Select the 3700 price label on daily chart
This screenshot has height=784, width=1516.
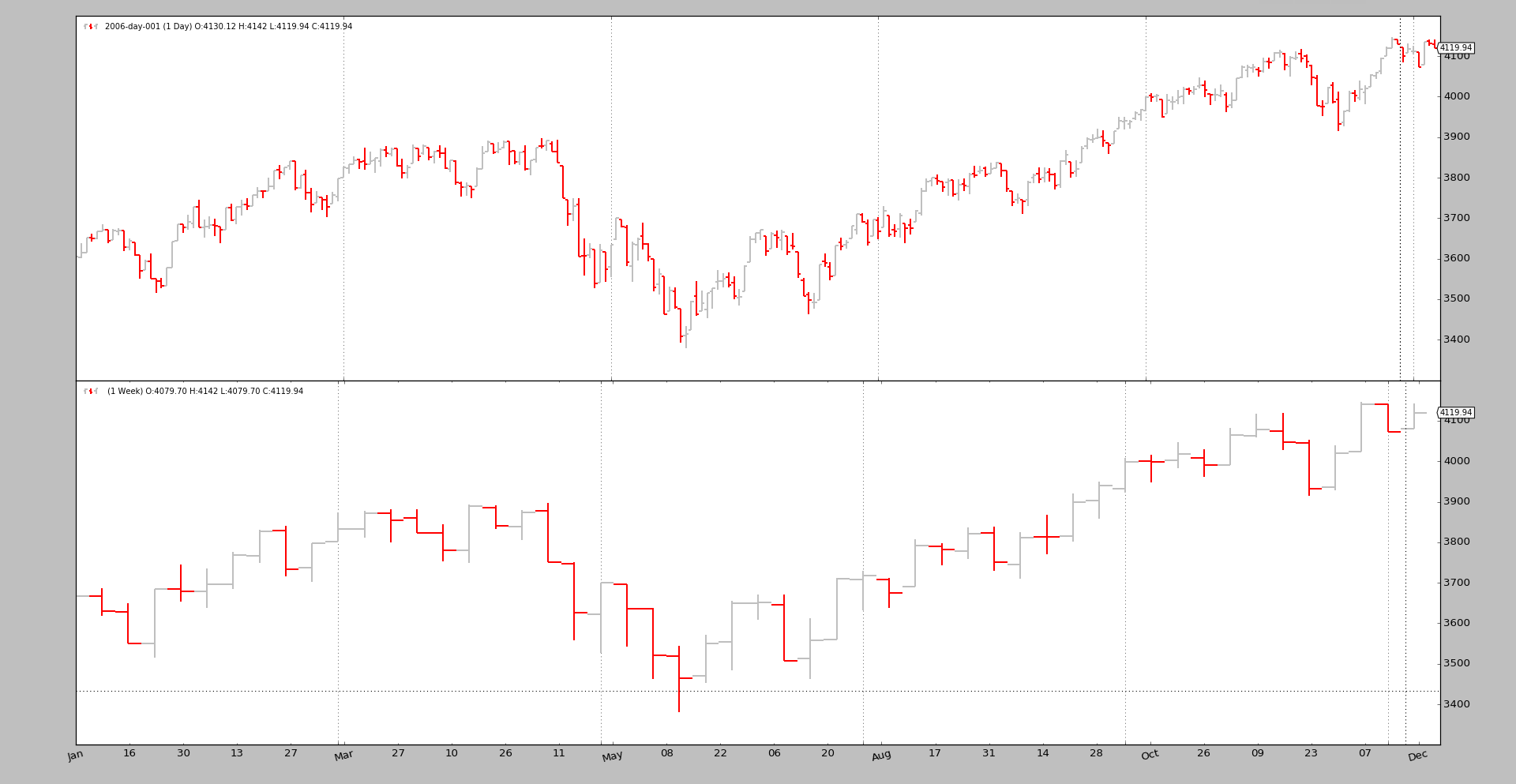pyautogui.click(x=1456, y=218)
